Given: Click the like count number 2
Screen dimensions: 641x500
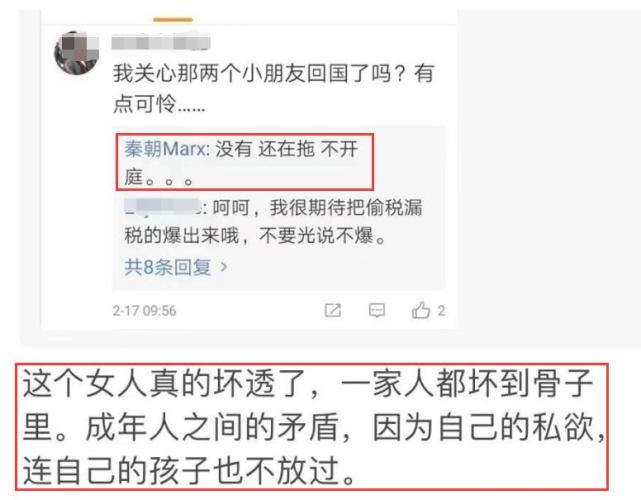Looking at the screenshot, I should [x=441, y=311].
